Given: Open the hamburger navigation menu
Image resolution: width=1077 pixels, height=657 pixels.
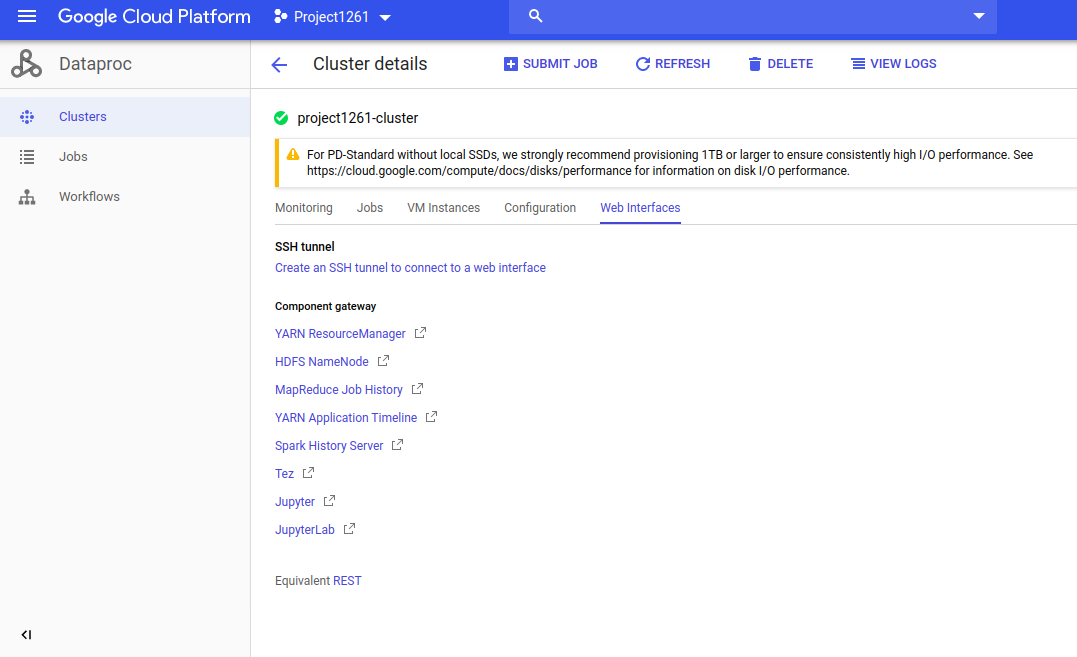Looking at the screenshot, I should coord(27,16).
